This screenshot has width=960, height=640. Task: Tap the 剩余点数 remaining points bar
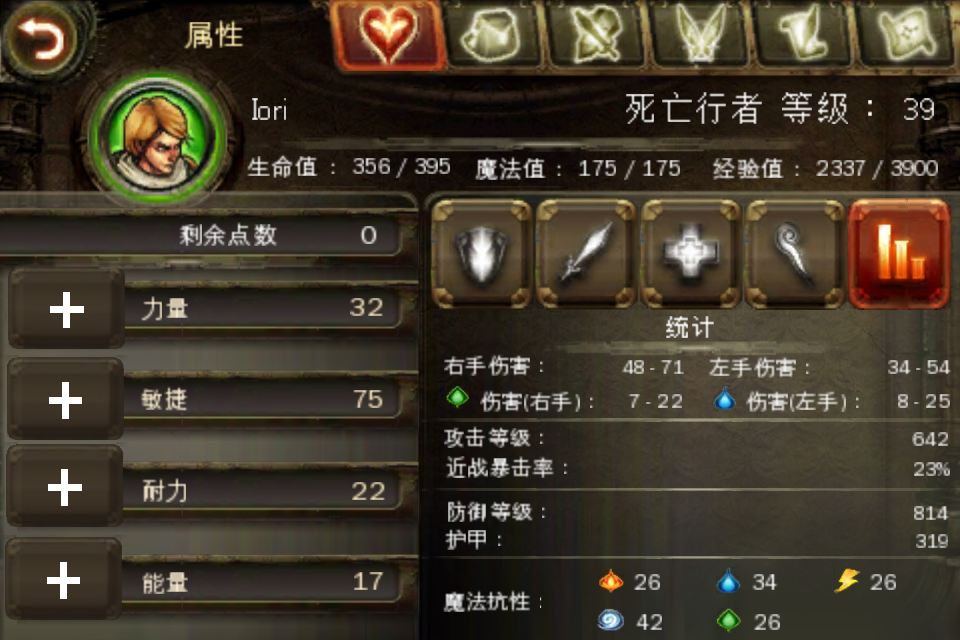pos(202,235)
